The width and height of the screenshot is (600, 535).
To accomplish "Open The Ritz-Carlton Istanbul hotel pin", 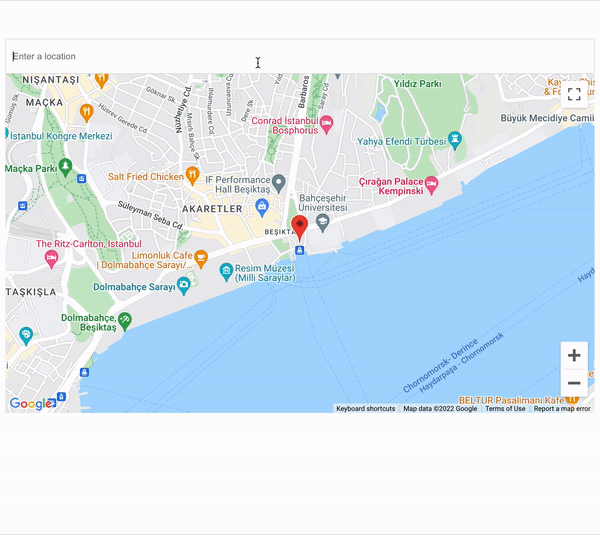I will point(51,259).
